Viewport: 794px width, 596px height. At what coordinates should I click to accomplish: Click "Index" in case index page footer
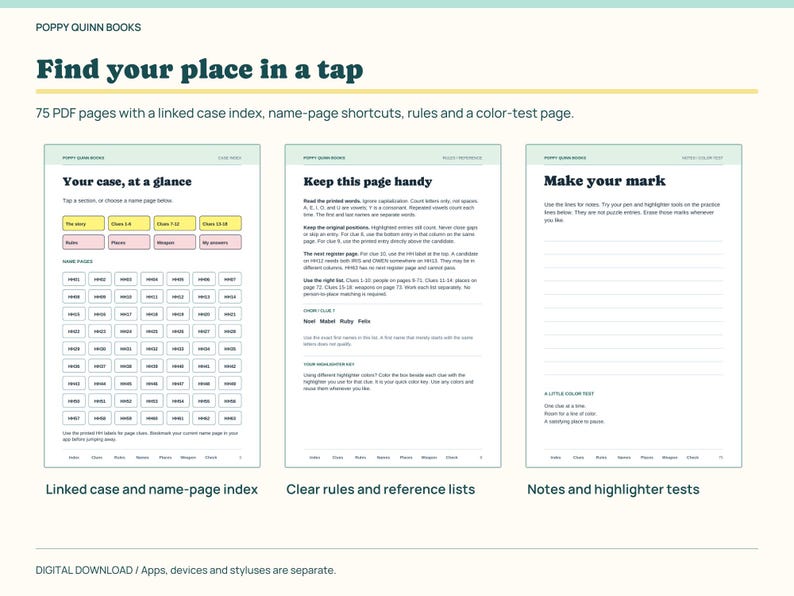click(x=74, y=457)
